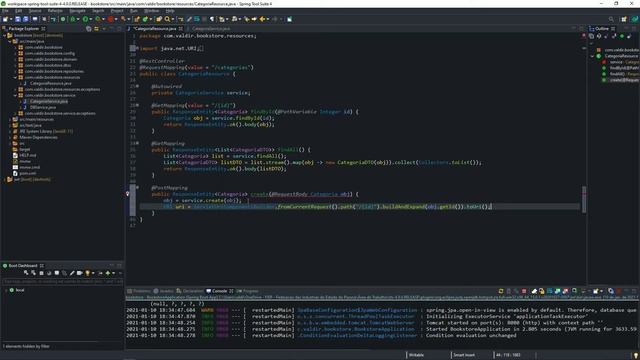Click the Sort icon in Outline toolbar
The width and height of the screenshot is (640, 360).
tap(599, 36)
